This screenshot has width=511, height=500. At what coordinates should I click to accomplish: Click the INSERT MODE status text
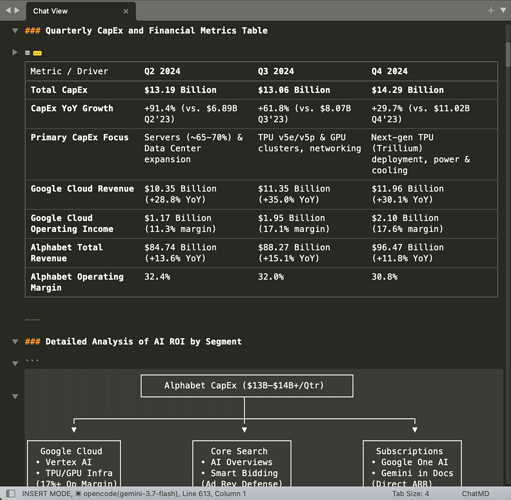(47, 494)
